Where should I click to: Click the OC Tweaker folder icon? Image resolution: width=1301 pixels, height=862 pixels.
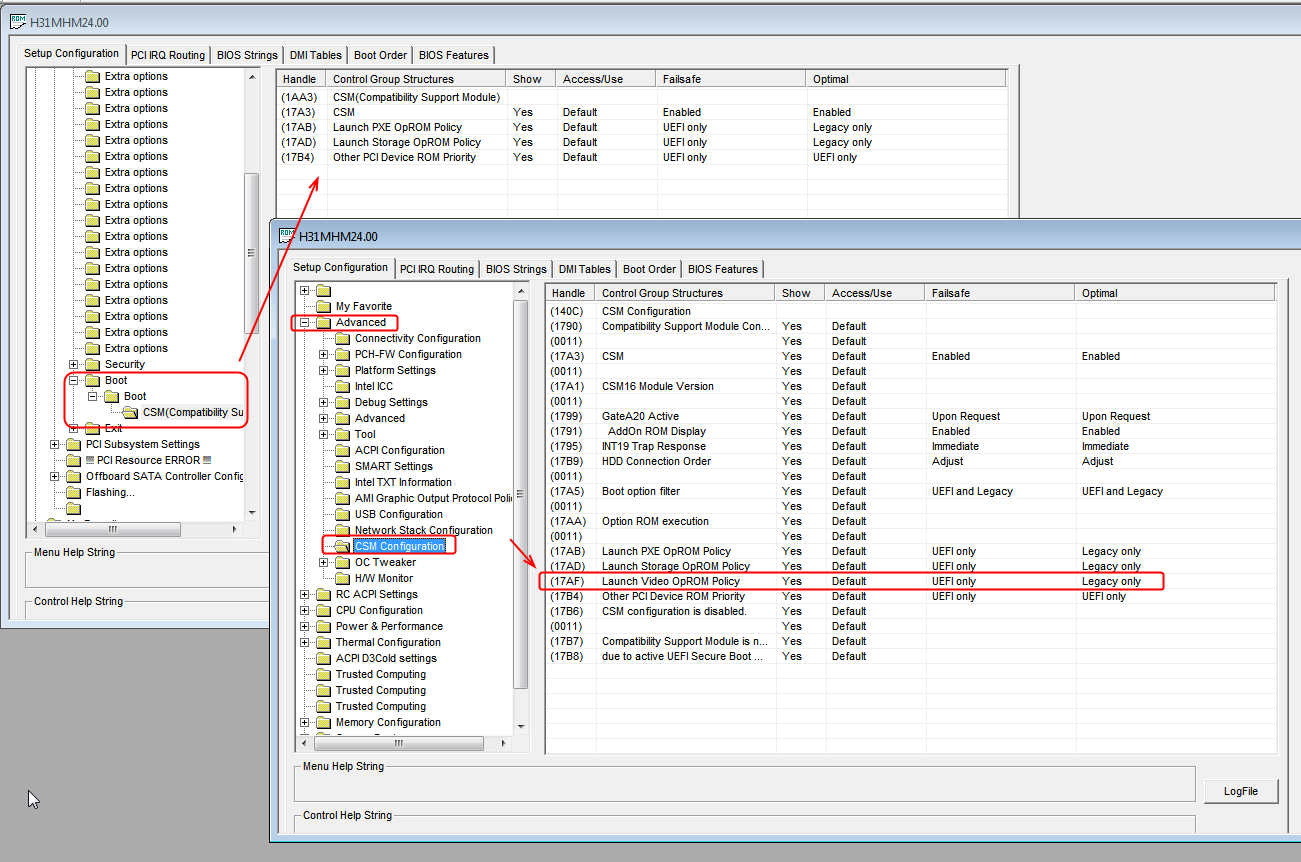point(343,562)
